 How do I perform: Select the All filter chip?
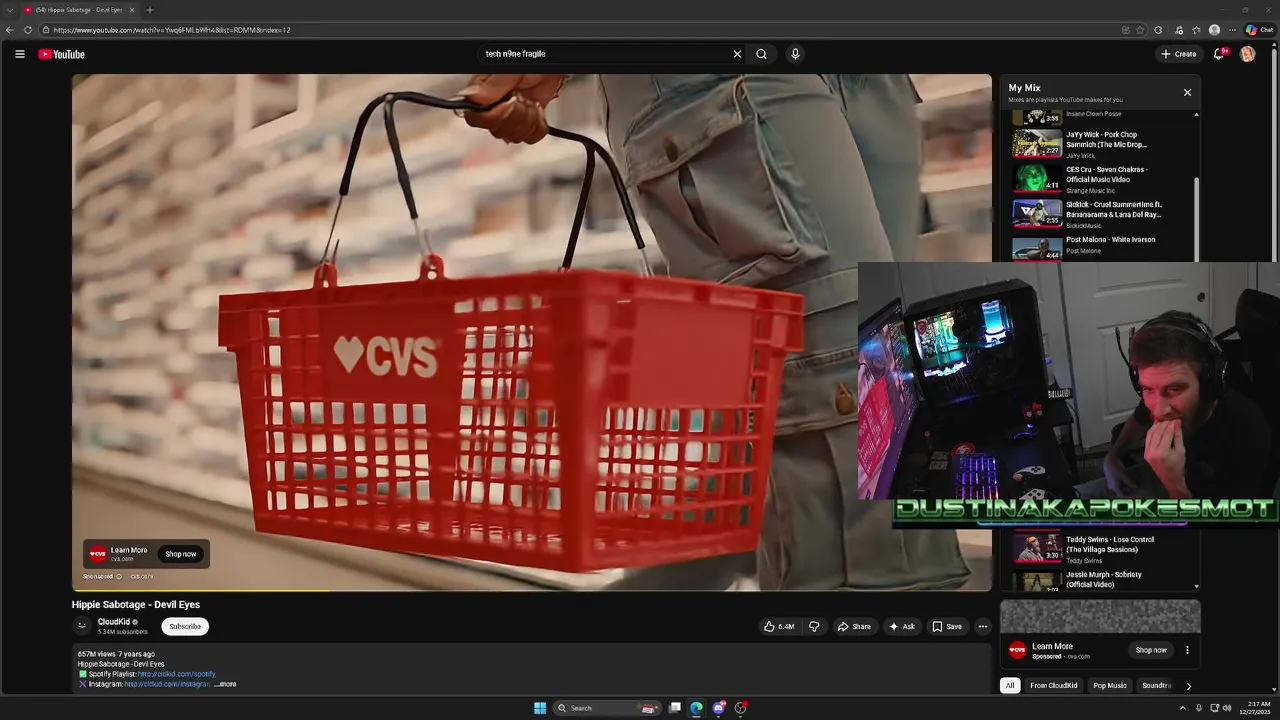(1010, 686)
